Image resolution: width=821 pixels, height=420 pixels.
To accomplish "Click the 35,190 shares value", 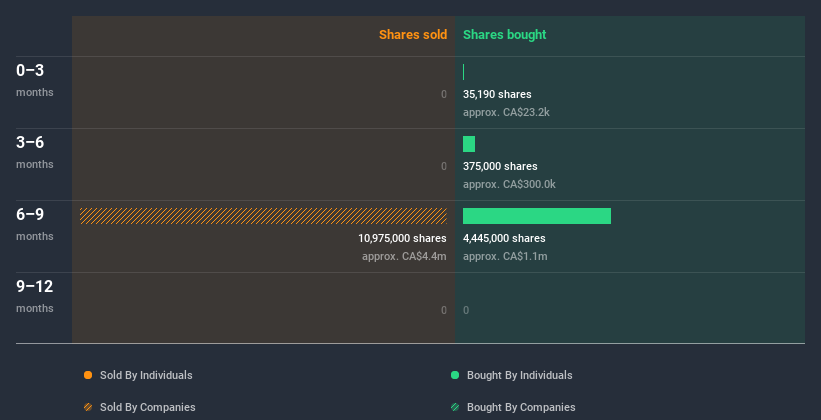I will pos(497,94).
